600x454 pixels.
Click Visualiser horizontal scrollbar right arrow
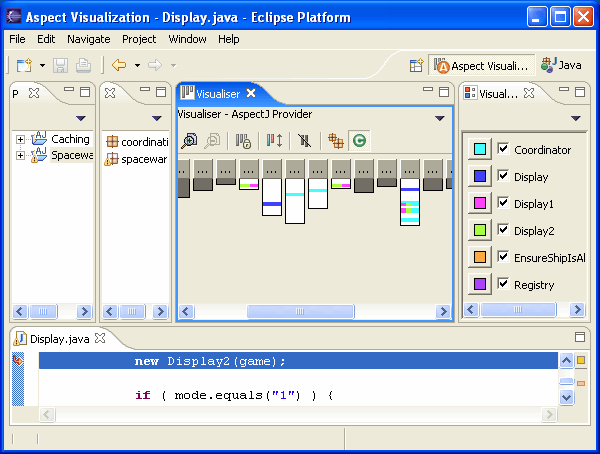(x=443, y=311)
